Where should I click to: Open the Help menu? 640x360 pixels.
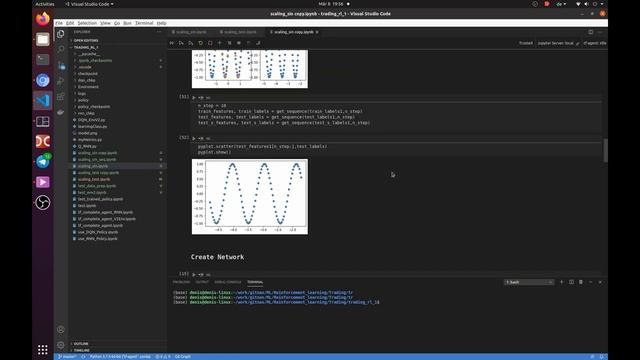point(162,23)
